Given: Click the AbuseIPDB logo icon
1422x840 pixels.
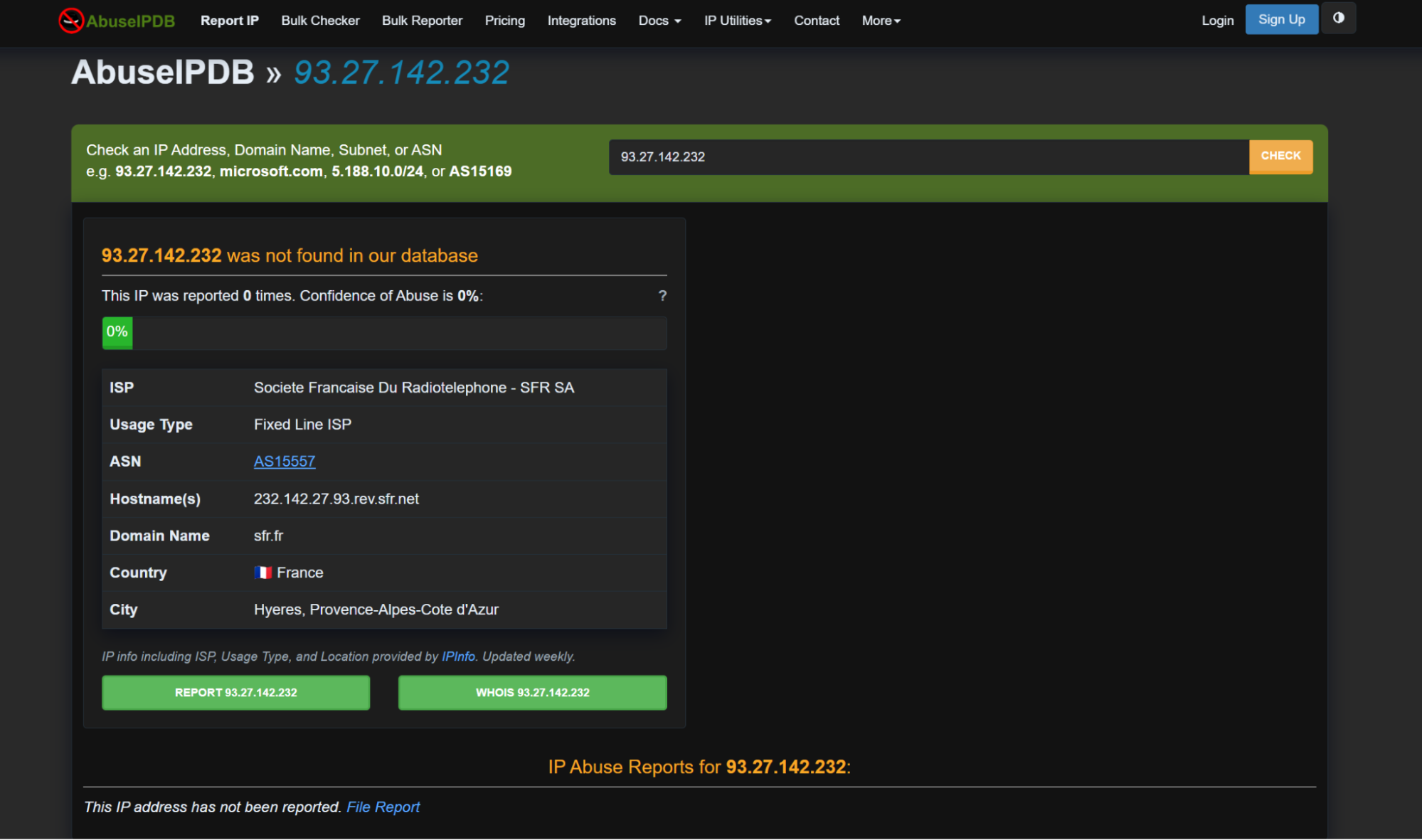Looking at the screenshot, I should [x=71, y=21].
